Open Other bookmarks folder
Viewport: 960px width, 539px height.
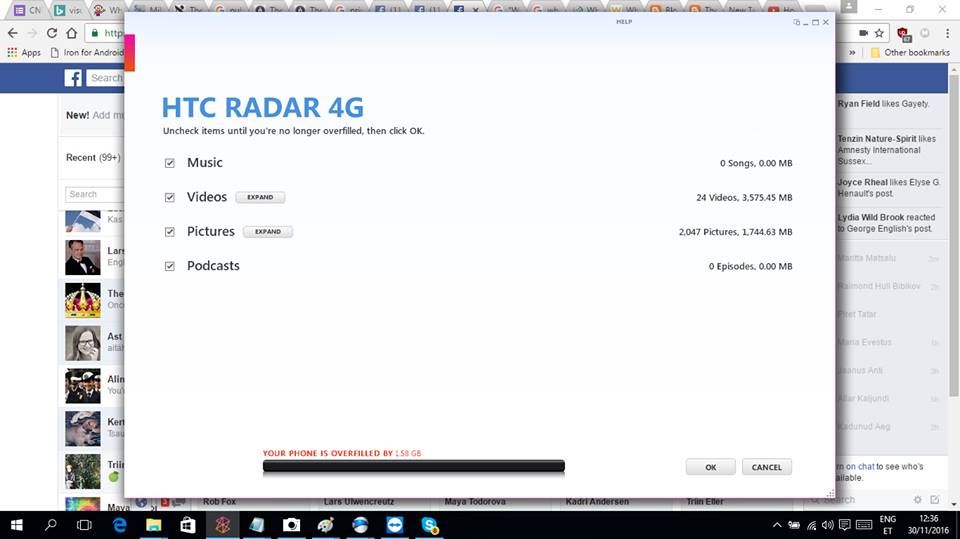[x=910, y=53]
